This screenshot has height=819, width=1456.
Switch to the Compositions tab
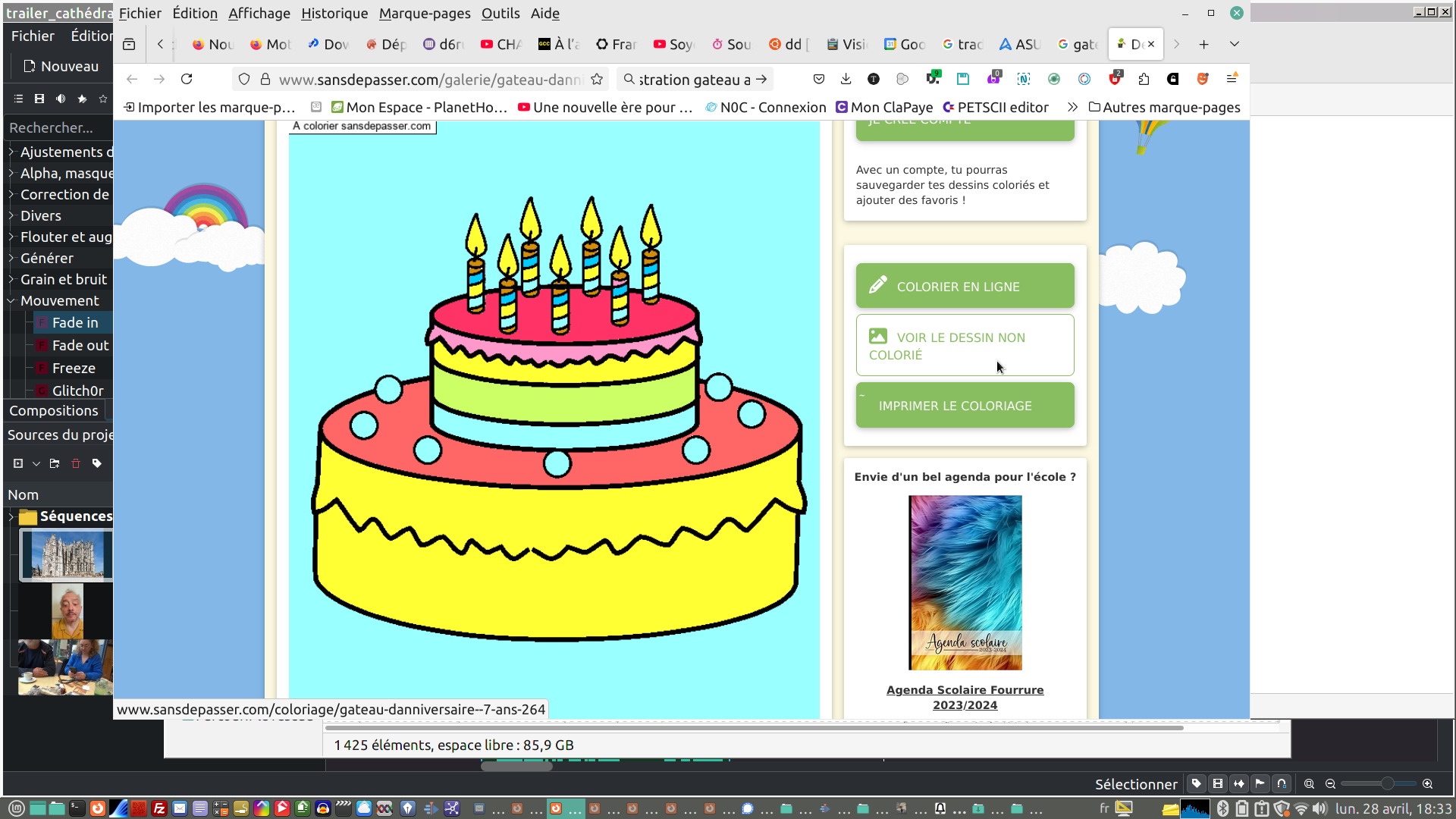(x=53, y=410)
